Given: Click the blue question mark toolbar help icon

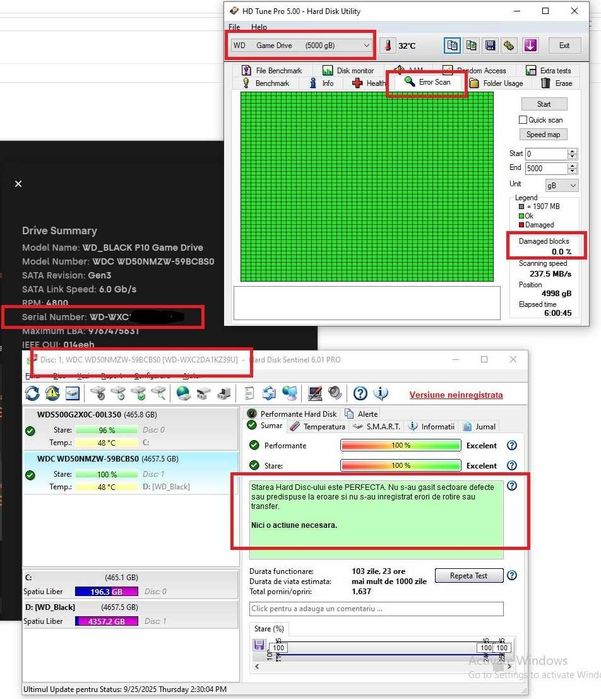Looking at the screenshot, I should (x=360, y=393).
